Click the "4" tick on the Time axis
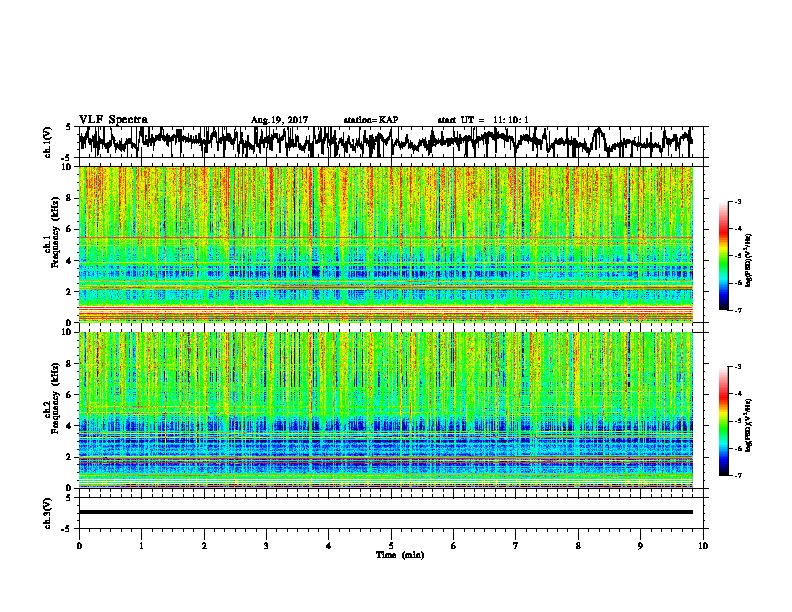The width and height of the screenshot is (792, 612). tap(329, 546)
